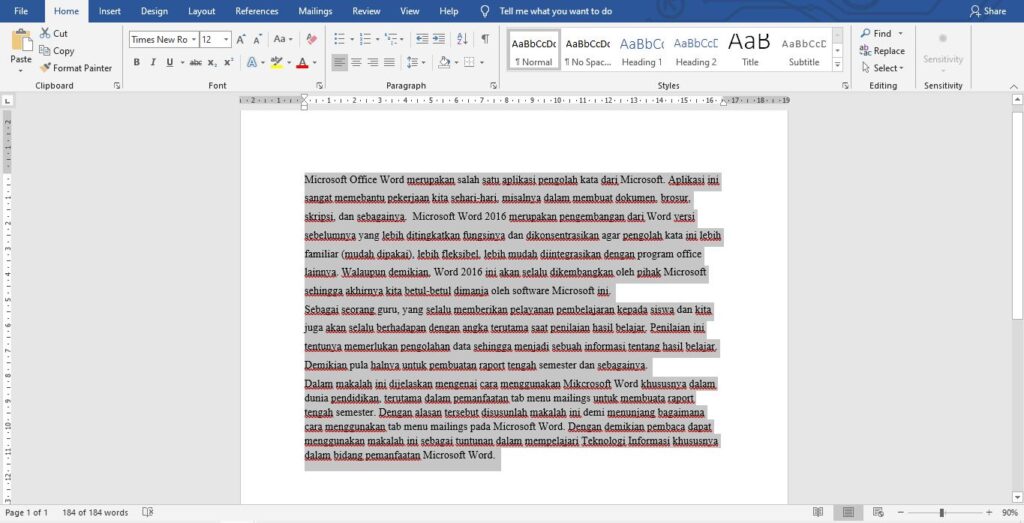Apply the Subtitle style
Viewport: 1024px width, 523px height.
pyautogui.click(x=804, y=50)
